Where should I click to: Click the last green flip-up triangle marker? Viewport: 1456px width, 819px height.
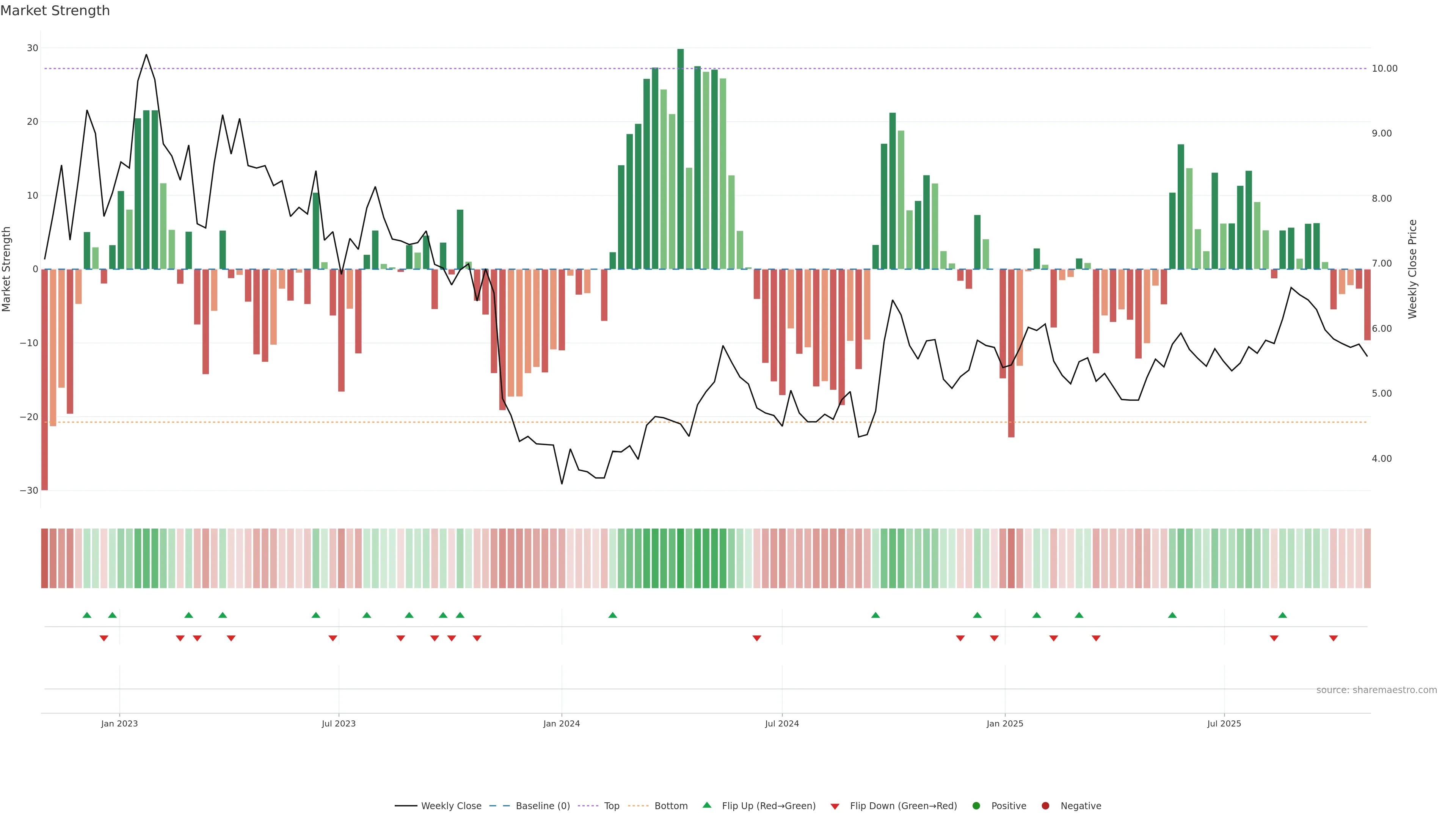pyautogui.click(x=1282, y=615)
